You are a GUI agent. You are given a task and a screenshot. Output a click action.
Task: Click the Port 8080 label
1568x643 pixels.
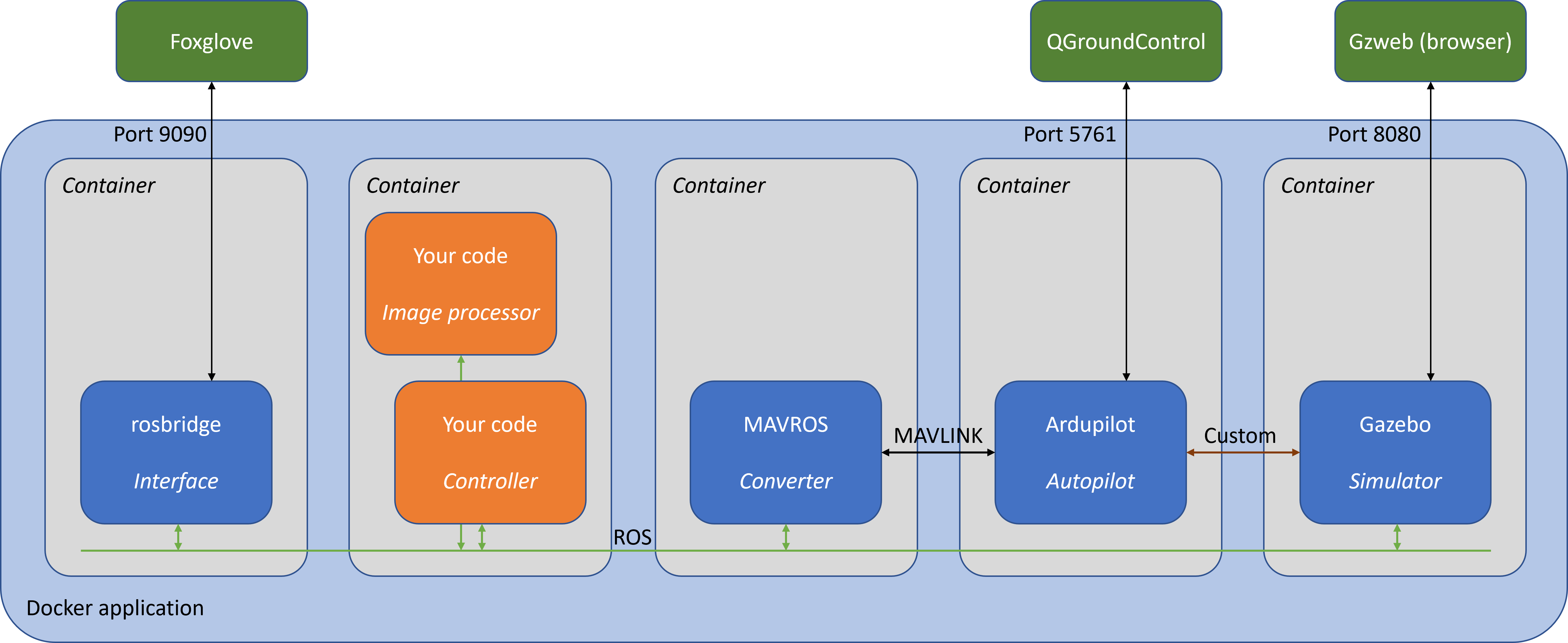click(x=1374, y=134)
